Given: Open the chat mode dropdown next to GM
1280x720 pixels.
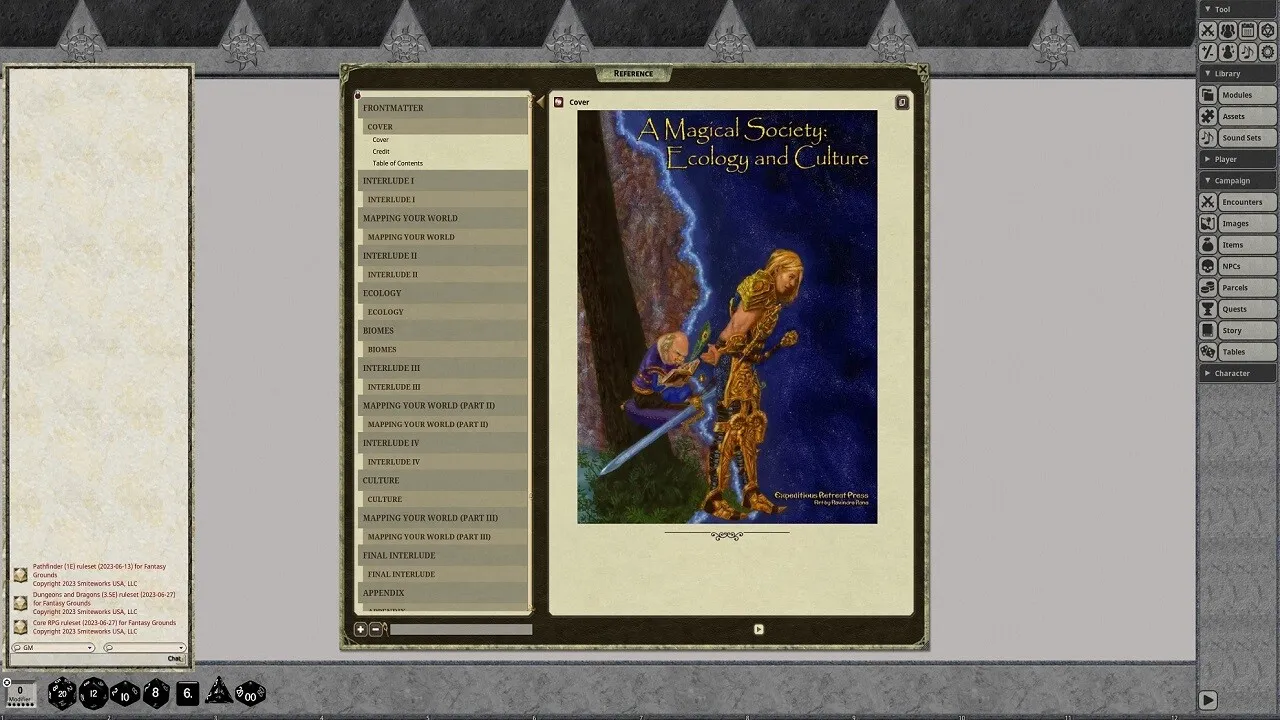Looking at the screenshot, I should 144,648.
